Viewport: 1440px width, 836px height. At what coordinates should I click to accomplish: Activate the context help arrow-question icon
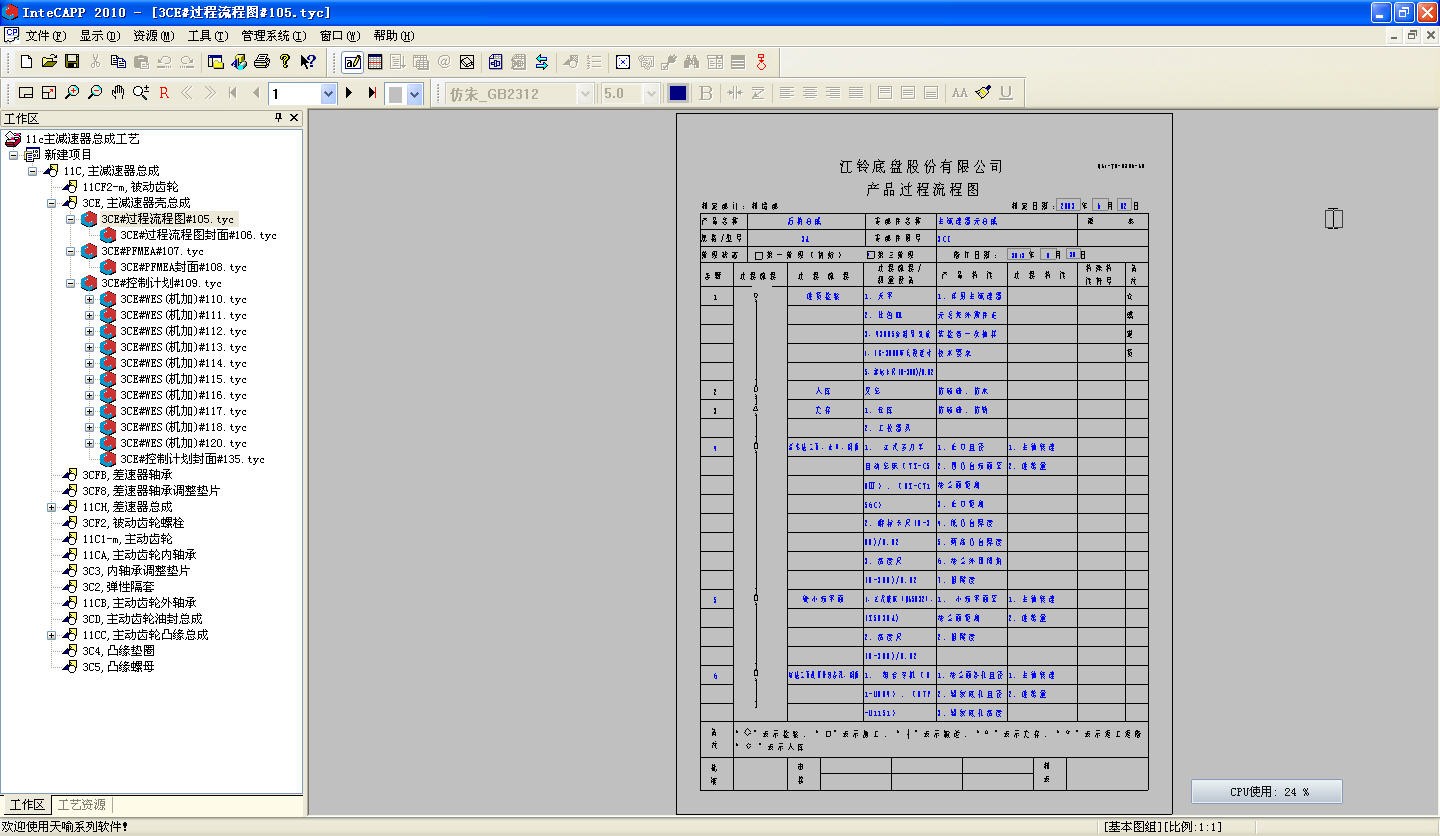308,62
